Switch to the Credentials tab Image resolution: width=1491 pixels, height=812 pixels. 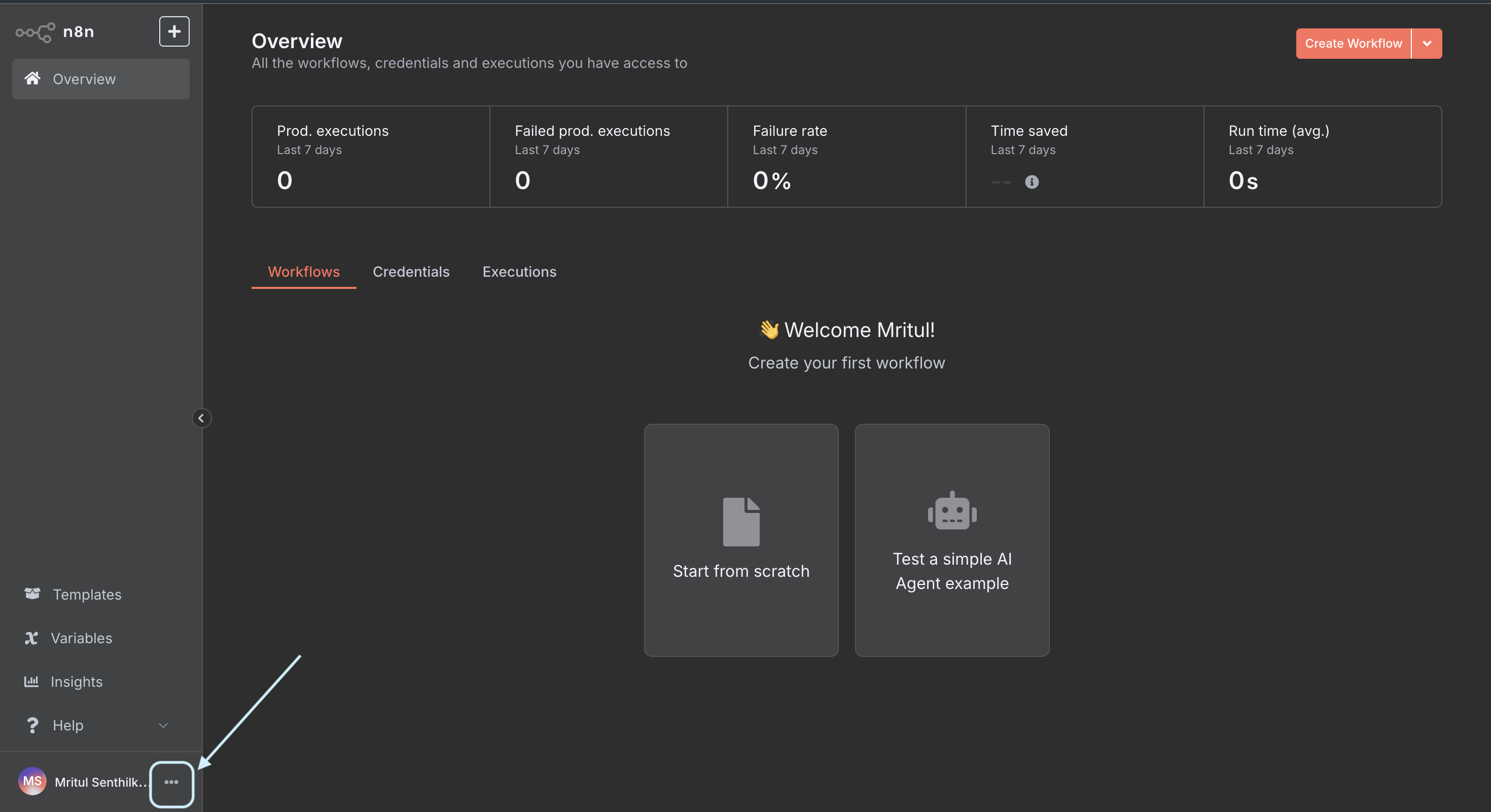[411, 271]
